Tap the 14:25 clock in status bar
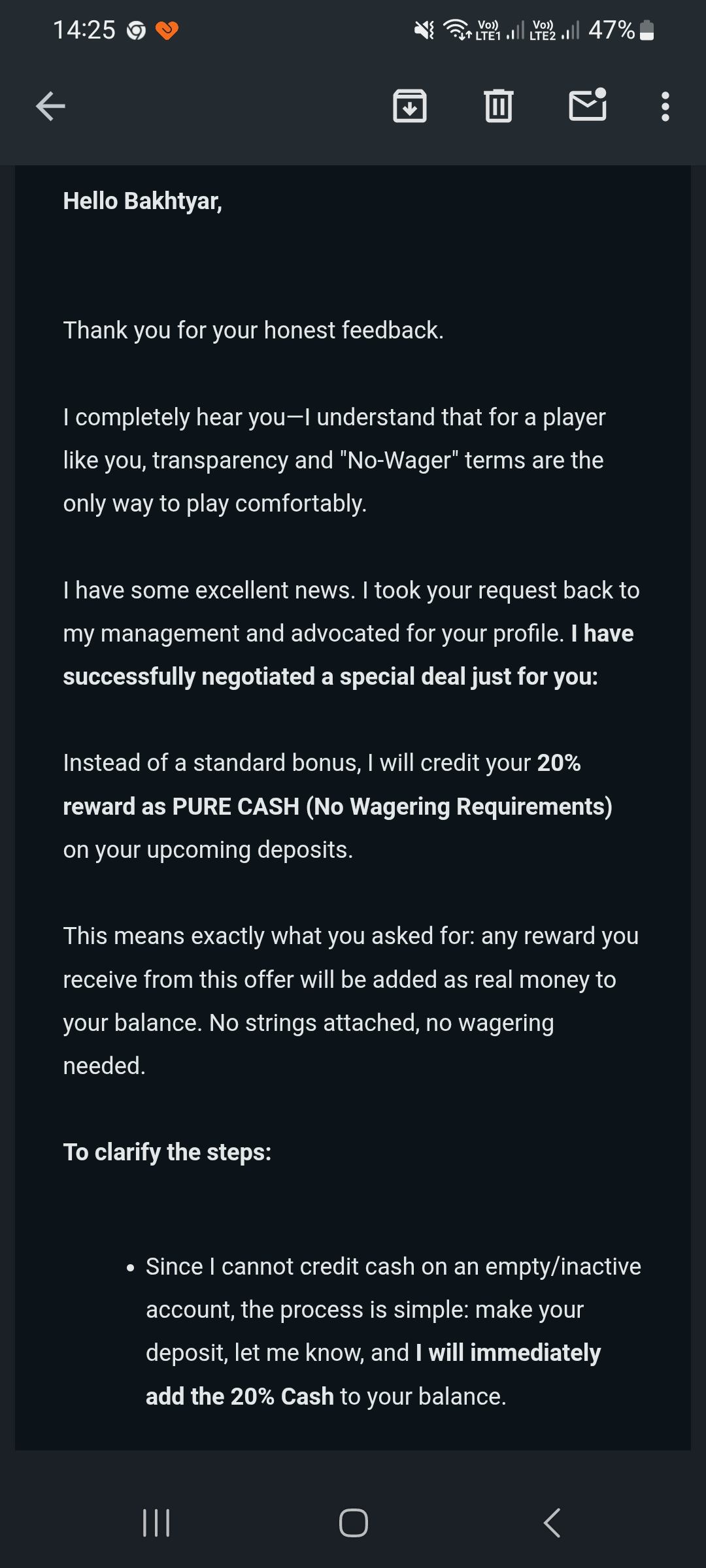The image size is (706, 1568). tap(84, 30)
